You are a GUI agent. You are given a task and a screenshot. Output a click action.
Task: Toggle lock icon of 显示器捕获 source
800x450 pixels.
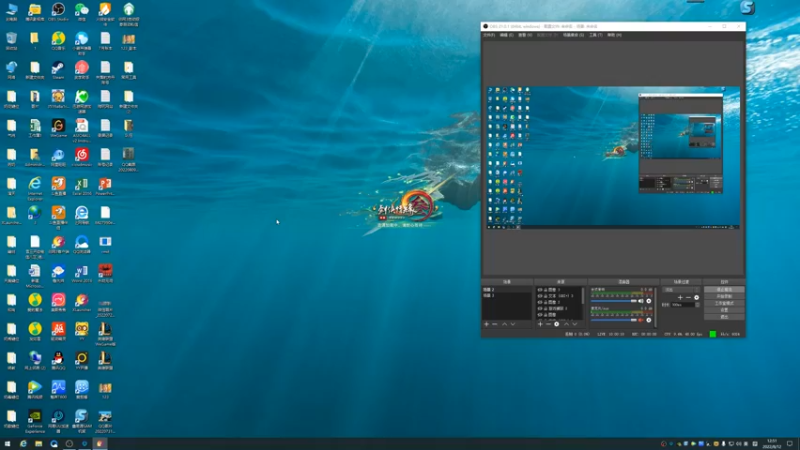coord(545,308)
